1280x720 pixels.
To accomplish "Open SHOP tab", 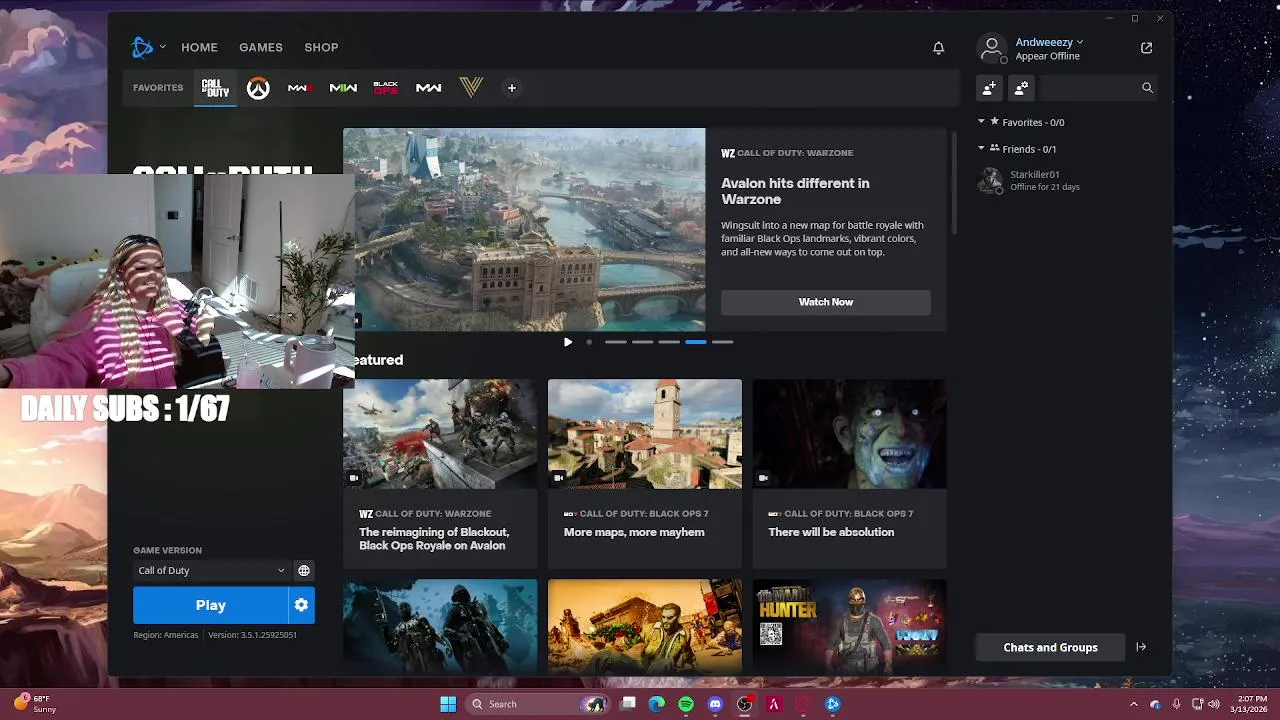I will tap(321, 47).
